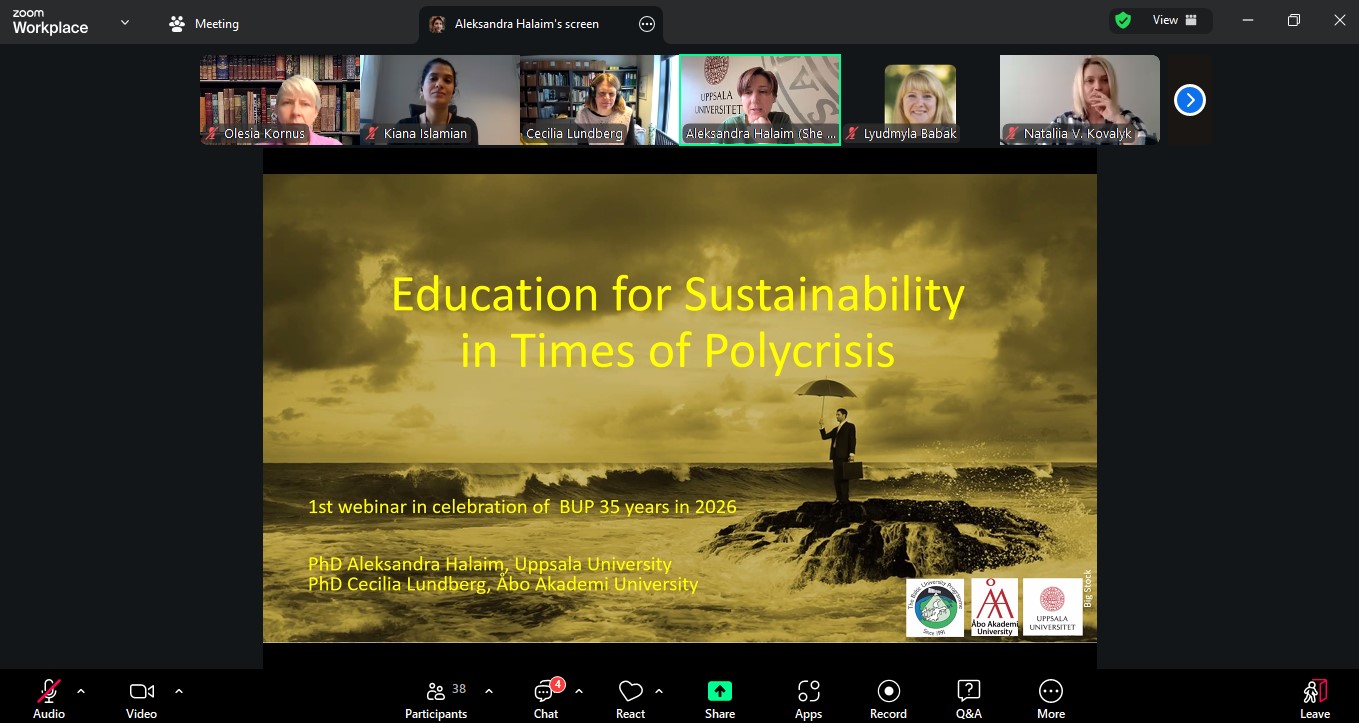Start recording with the Record button
Screen dimensions: 1359x723
click(x=888, y=698)
